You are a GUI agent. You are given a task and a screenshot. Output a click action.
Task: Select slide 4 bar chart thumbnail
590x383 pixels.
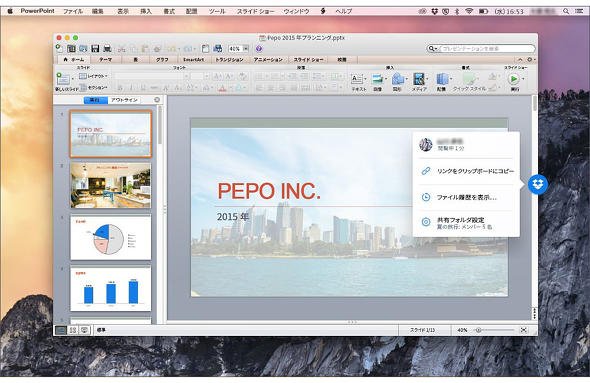click(x=111, y=289)
